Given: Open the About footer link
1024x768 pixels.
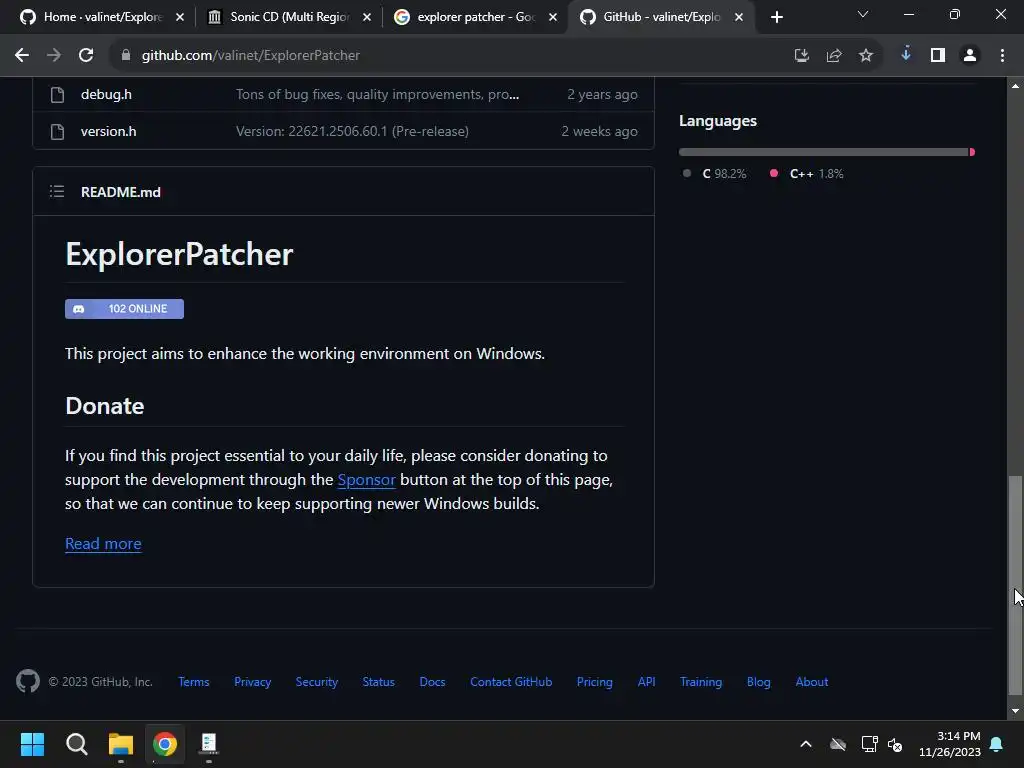Looking at the screenshot, I should [x=812, y=682].
